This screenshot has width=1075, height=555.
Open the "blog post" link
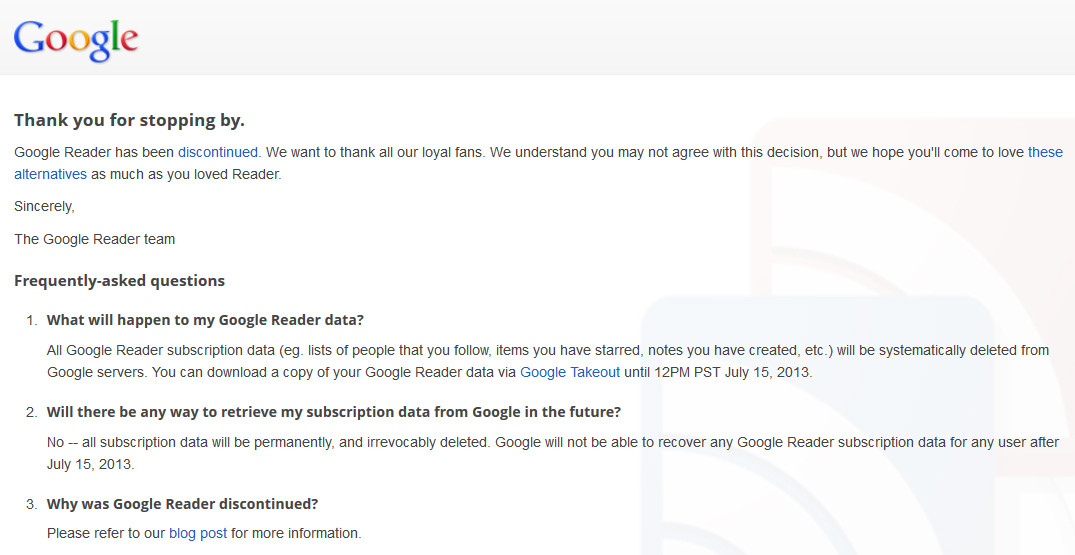point(198,533)
